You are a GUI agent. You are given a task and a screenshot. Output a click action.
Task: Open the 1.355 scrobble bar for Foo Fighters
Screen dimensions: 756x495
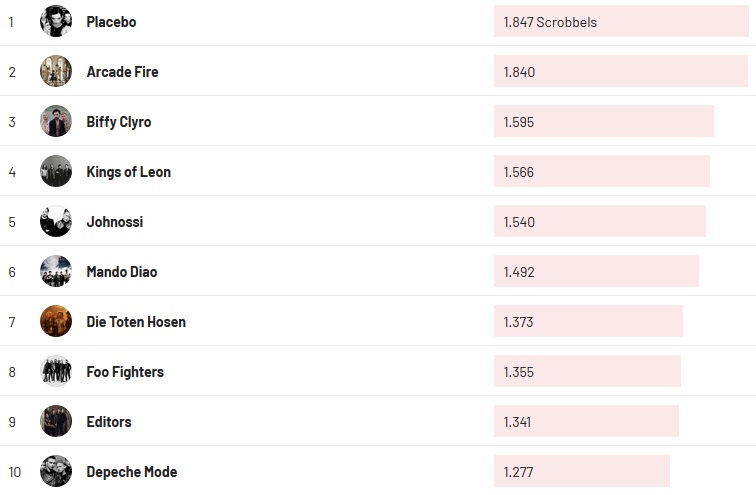coord(587,372)
